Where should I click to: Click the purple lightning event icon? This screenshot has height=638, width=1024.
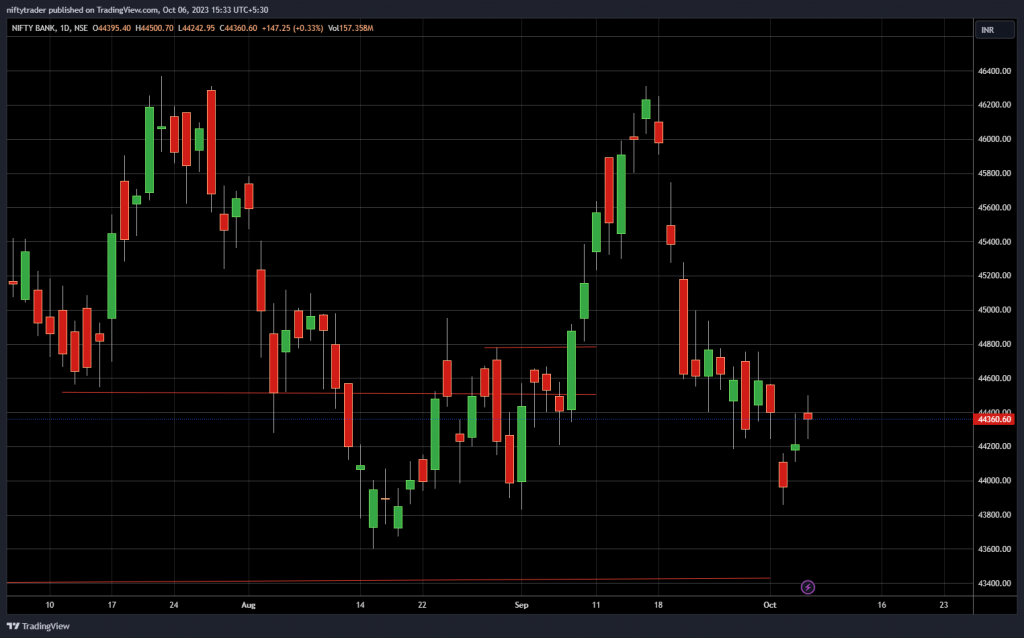coord(808,587)
